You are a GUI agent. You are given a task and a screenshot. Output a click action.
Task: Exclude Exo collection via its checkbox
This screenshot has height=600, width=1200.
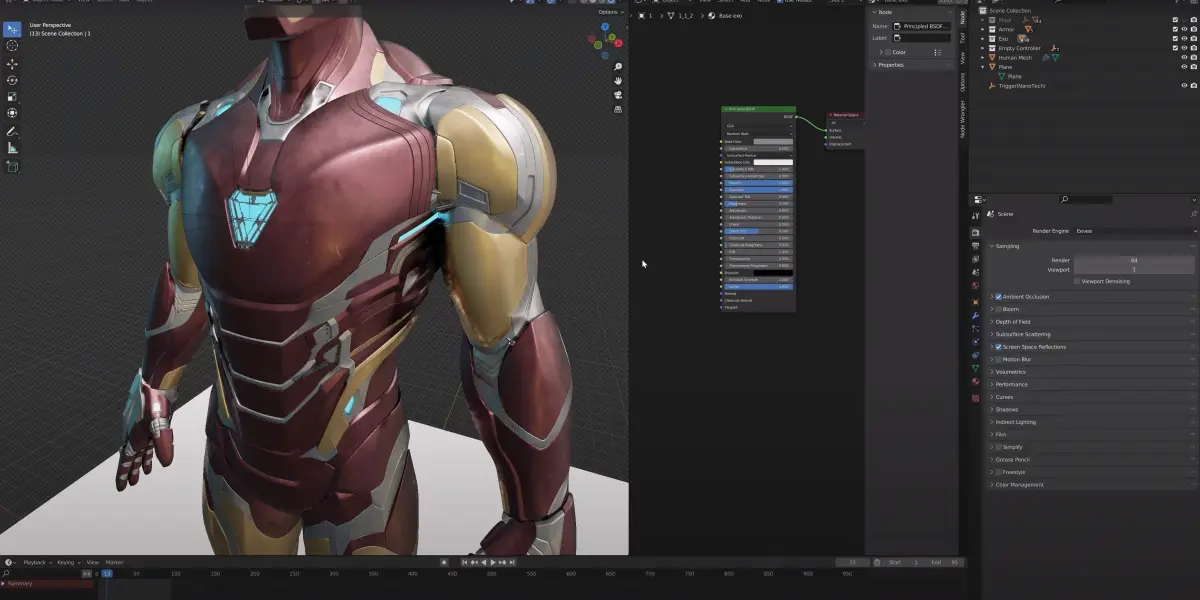tap(1175, 38)
